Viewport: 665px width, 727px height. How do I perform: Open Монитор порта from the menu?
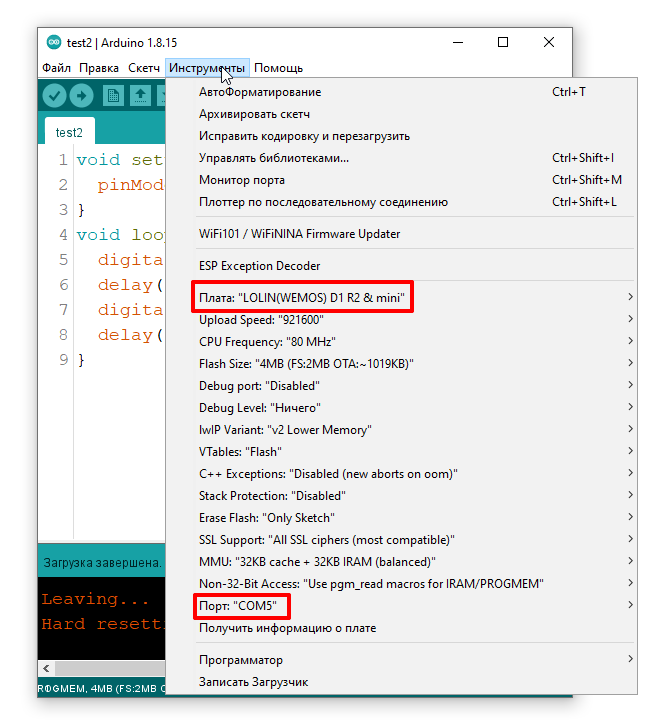[x=242, y=180]
